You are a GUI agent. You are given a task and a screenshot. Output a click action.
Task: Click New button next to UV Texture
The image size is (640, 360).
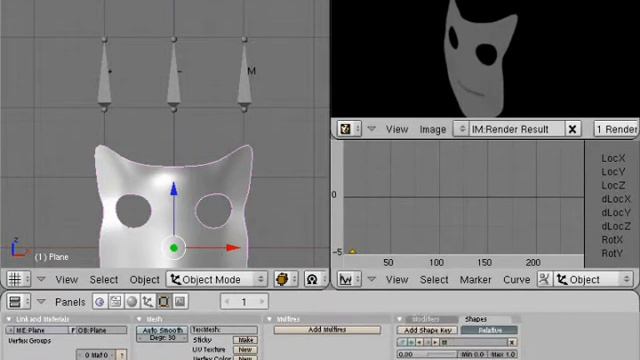pyautogui.click(x=245, y=349)
